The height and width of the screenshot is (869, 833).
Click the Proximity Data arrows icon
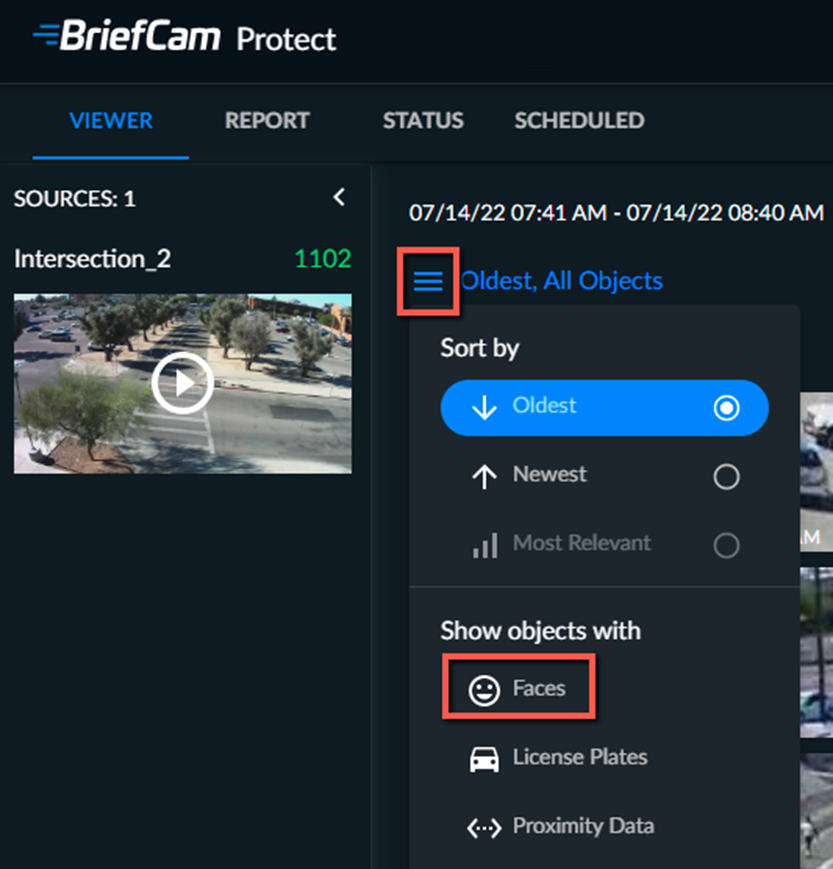pos(484,828)
